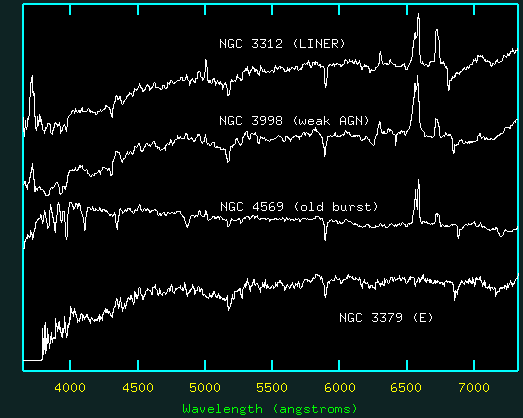Click the 6000 wavelength axis label
The image size is (523, 418).
point(339,388)
